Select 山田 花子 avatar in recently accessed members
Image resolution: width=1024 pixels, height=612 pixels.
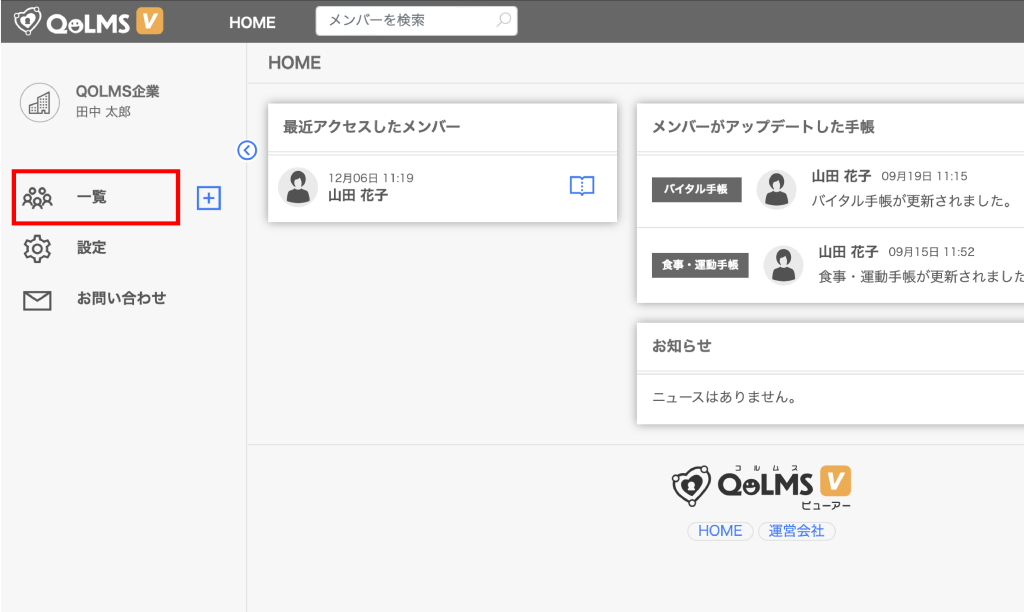298,187
